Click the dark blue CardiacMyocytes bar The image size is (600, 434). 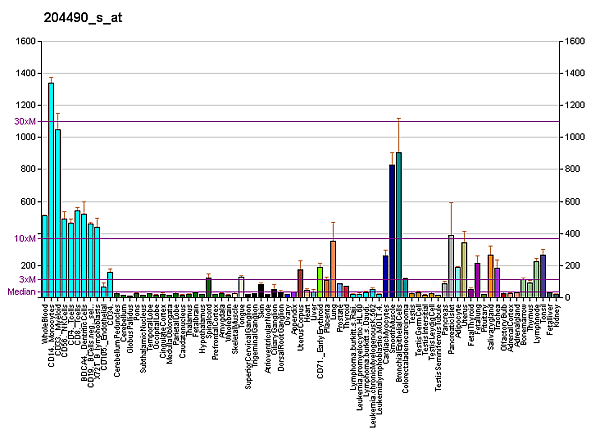click(392, 231)
